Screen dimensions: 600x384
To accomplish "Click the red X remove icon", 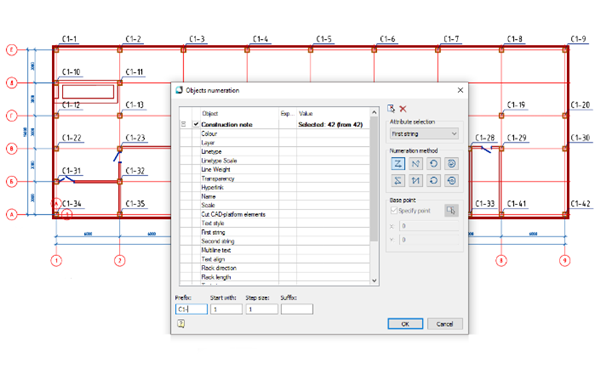I will tap(403, 109).
